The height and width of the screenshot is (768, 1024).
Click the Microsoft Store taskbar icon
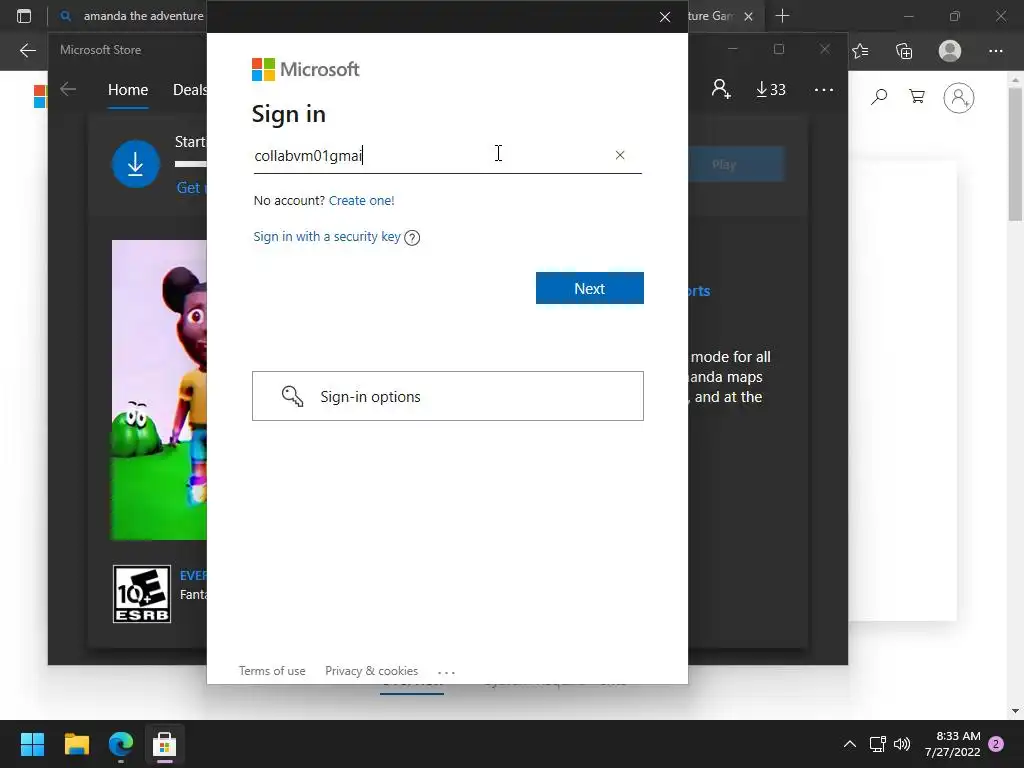pos(165,744)
